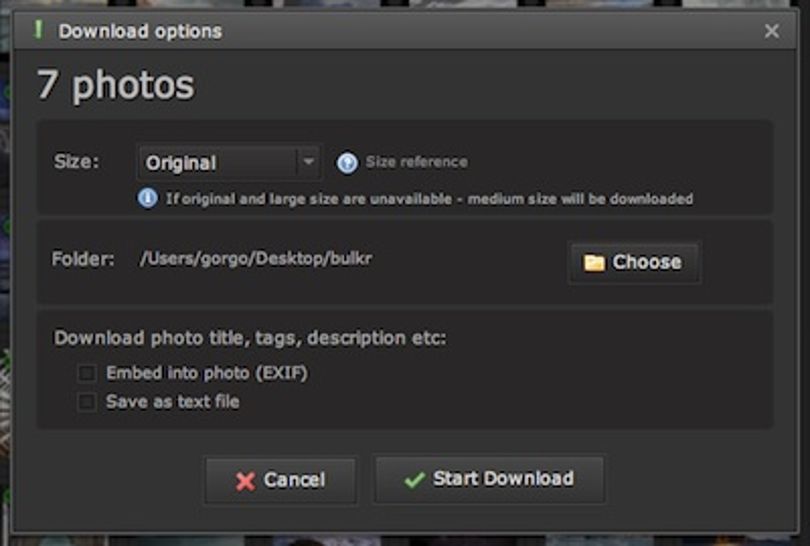Click the yellow folder icon on Choose
Viewport: 810px width, 546px height.
coord(594,262)
